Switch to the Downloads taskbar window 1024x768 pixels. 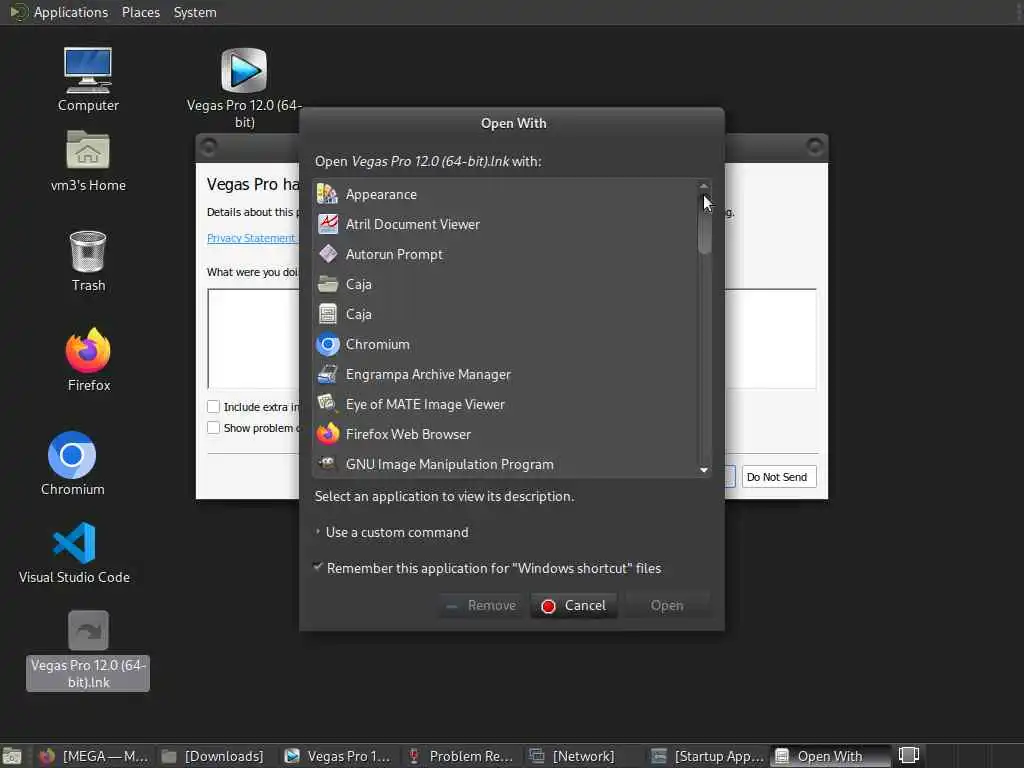(x=214, y=756)
